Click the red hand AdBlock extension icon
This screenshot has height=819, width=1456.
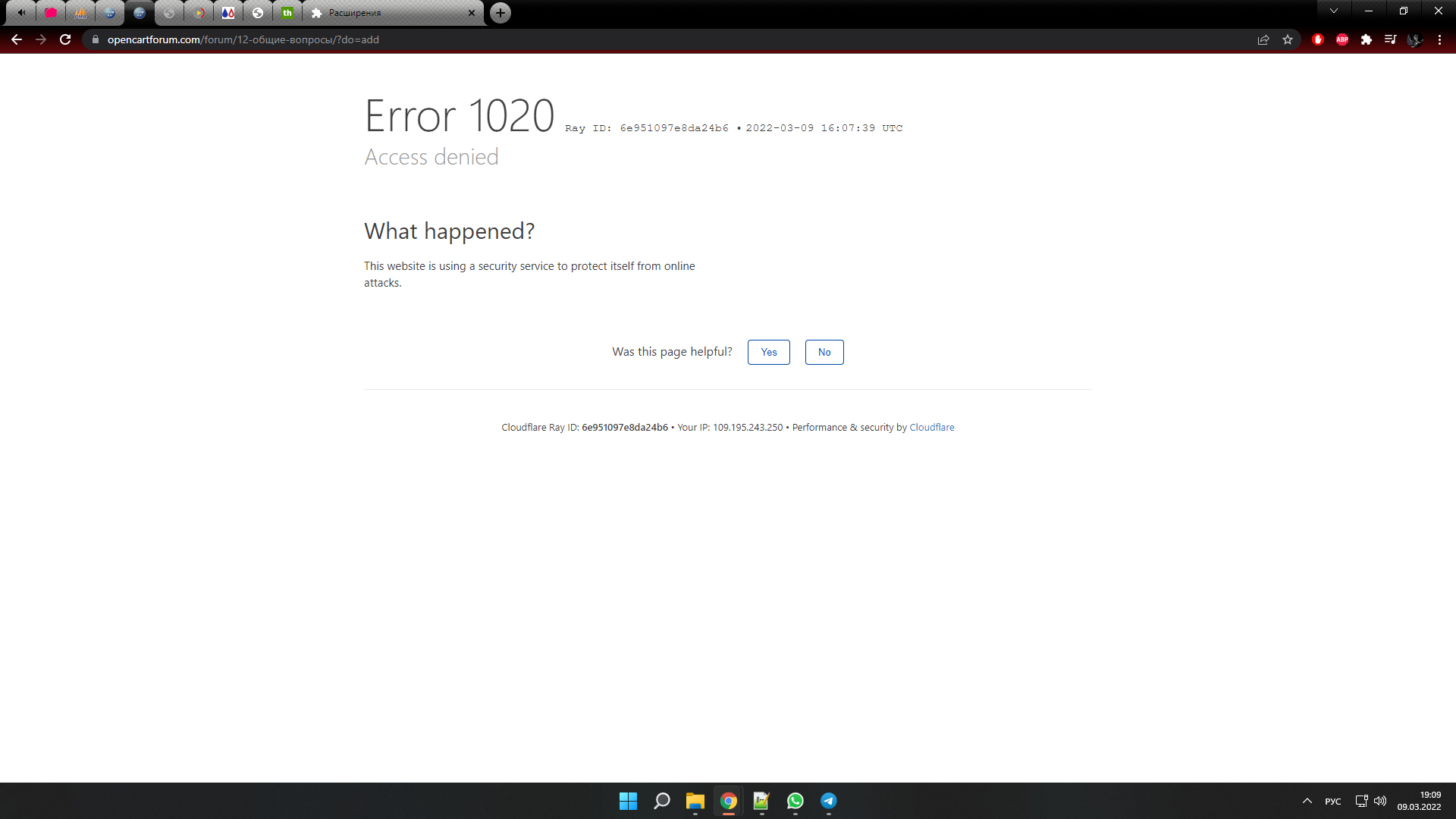coord(1318,39)
